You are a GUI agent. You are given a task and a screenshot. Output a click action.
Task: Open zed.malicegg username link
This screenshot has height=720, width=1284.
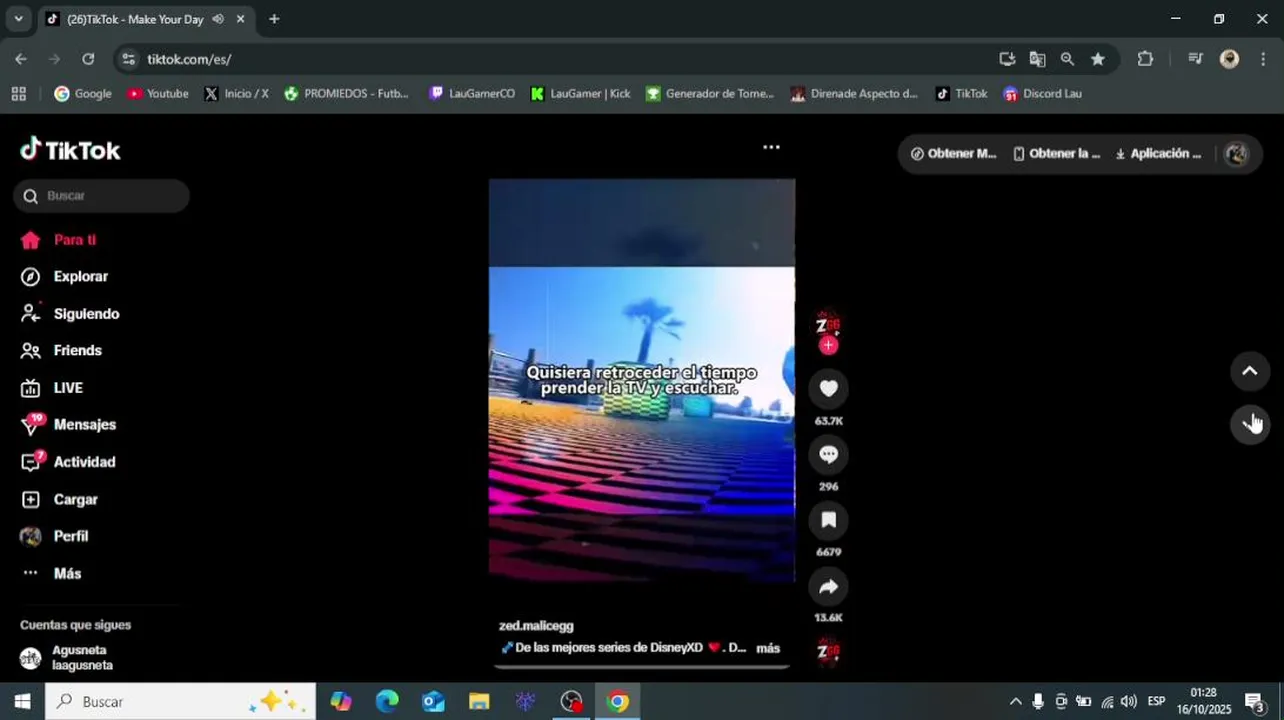(536, 626)
